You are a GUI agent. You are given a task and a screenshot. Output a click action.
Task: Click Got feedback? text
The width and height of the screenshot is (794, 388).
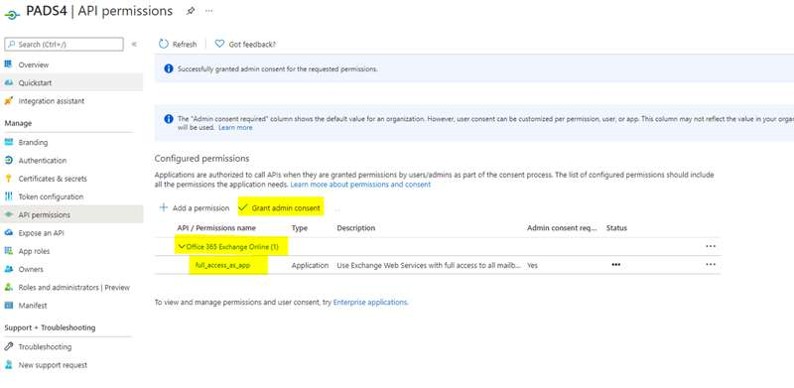click(252, 45)
